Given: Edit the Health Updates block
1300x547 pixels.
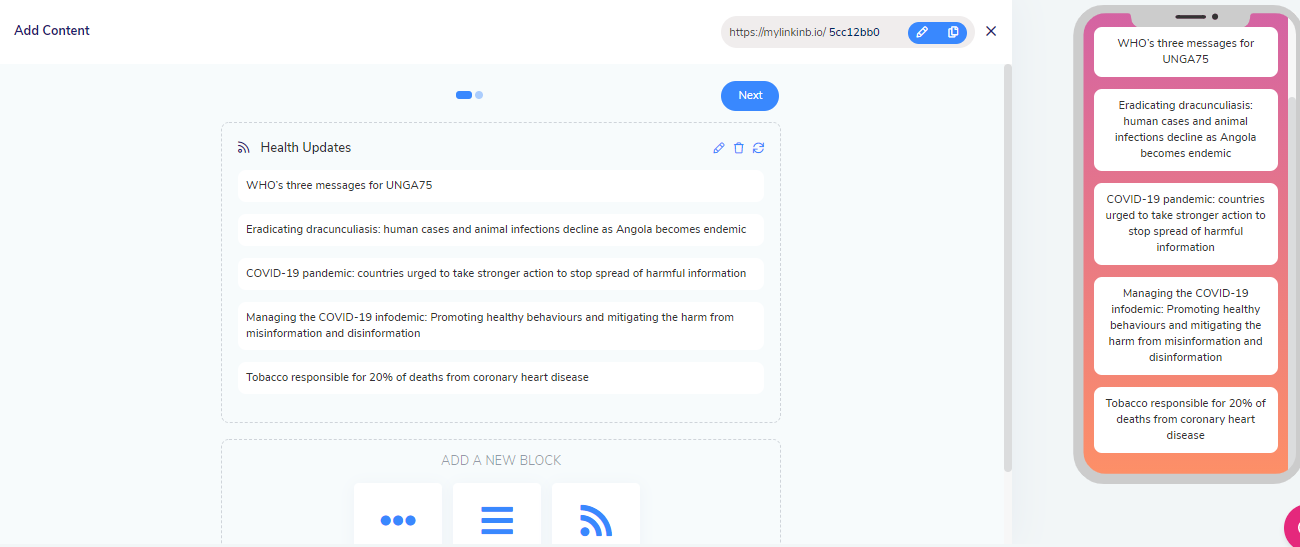Looking at the screenshot, I should 718,148.
